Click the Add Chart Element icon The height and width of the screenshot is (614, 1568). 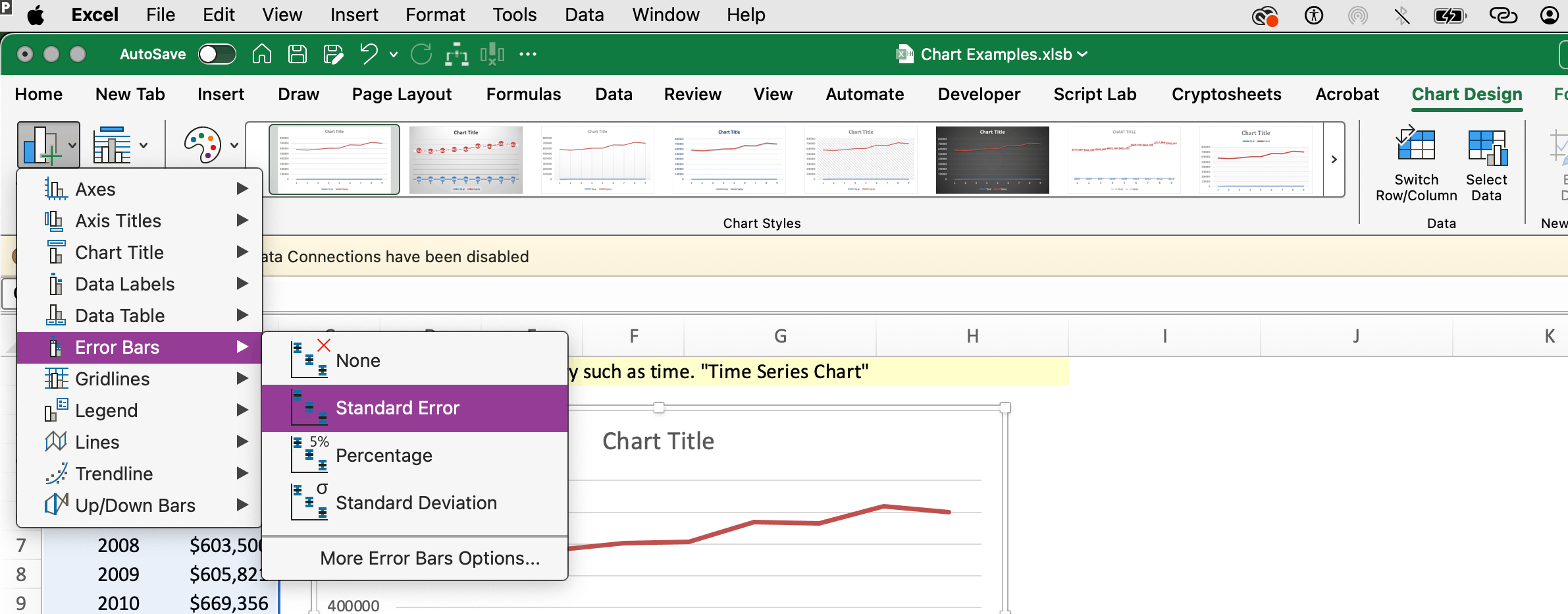pyautogui.click(x=42, y=145)
